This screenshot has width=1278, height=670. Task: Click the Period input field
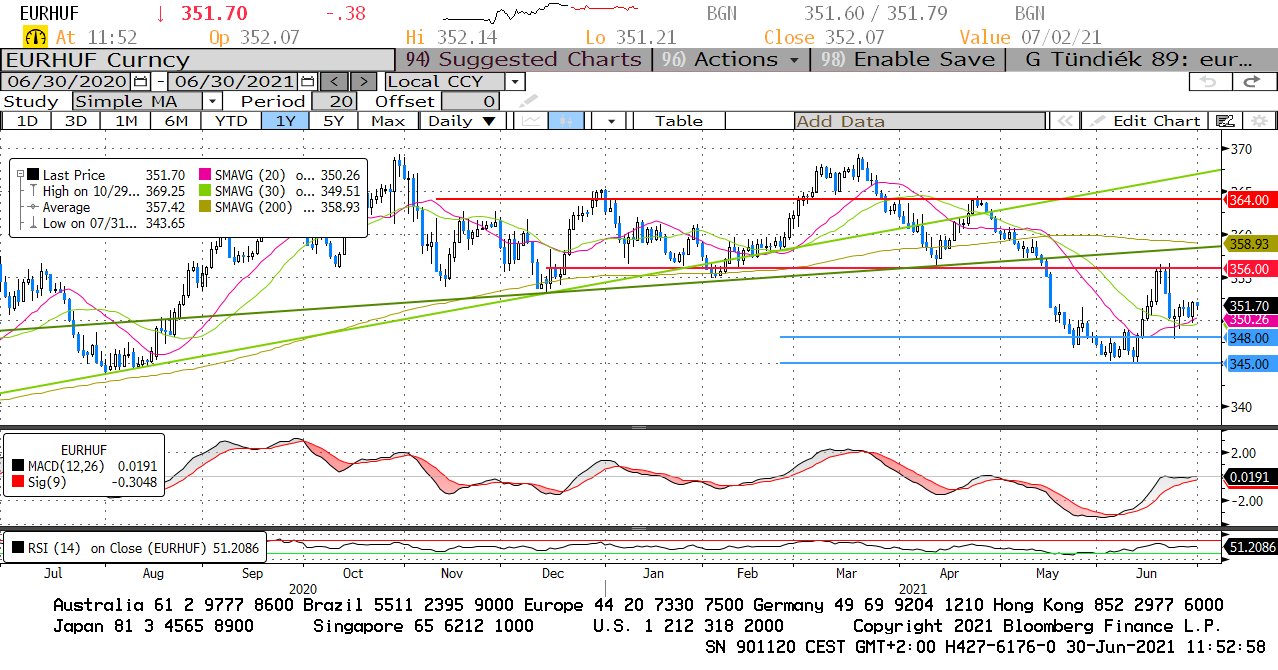click(335, 101)
